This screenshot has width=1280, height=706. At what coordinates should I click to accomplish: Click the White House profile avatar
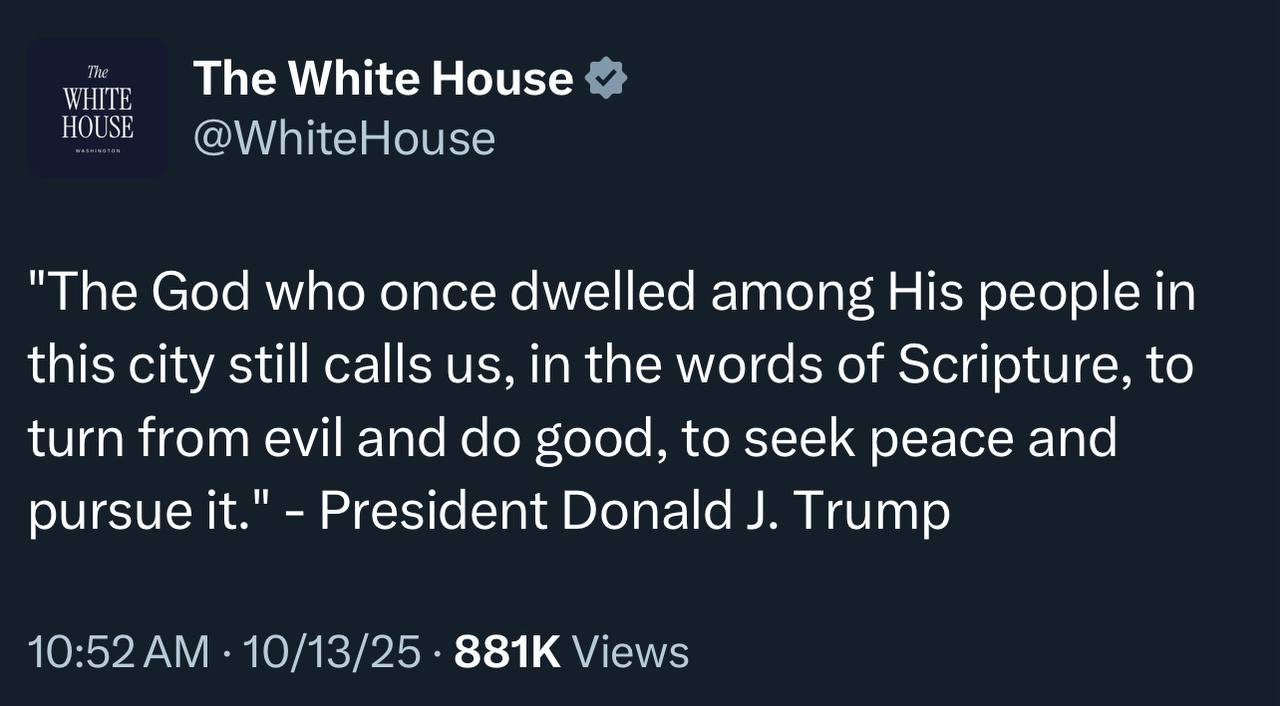pyautogui.click(x=97, y=107)
